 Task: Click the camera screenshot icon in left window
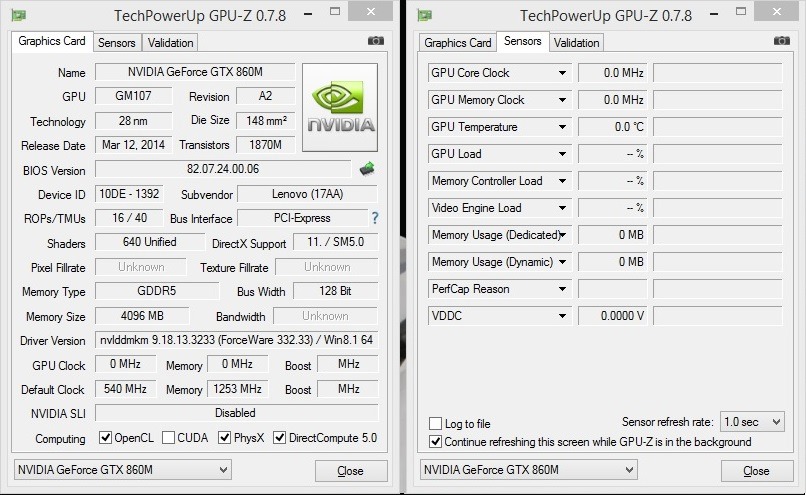[375, 41]
